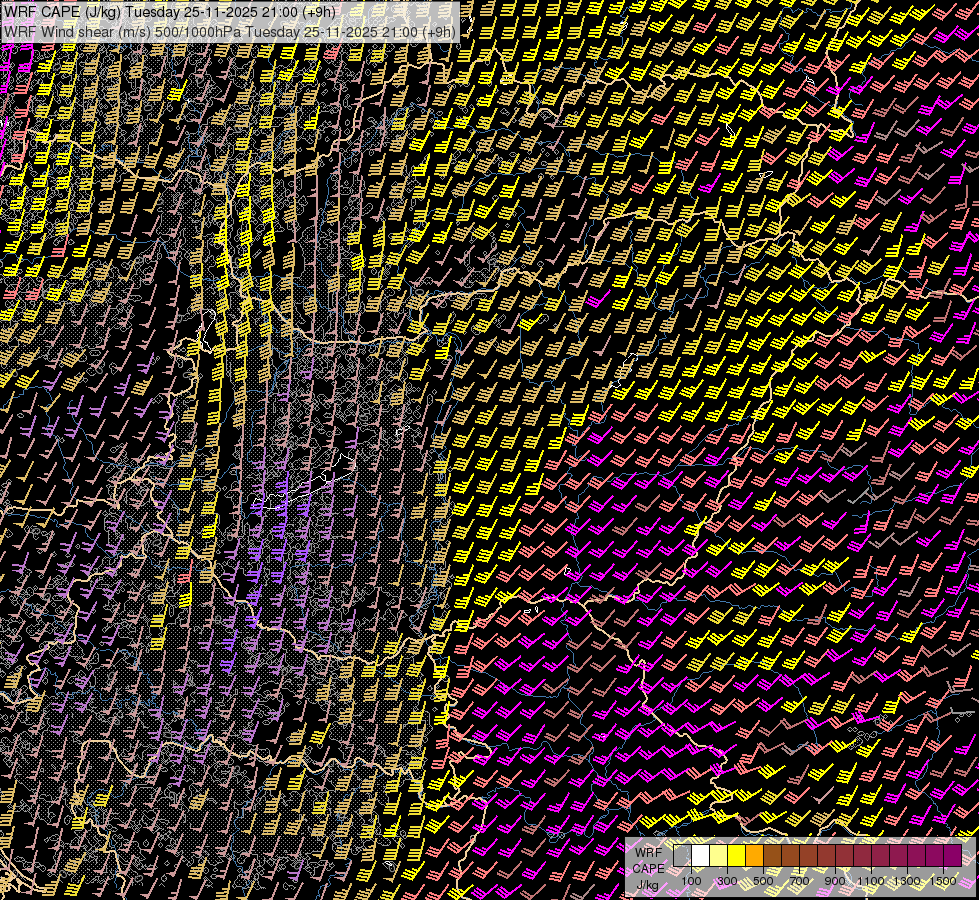Click the 300 legend tick label

click(727, 881)
